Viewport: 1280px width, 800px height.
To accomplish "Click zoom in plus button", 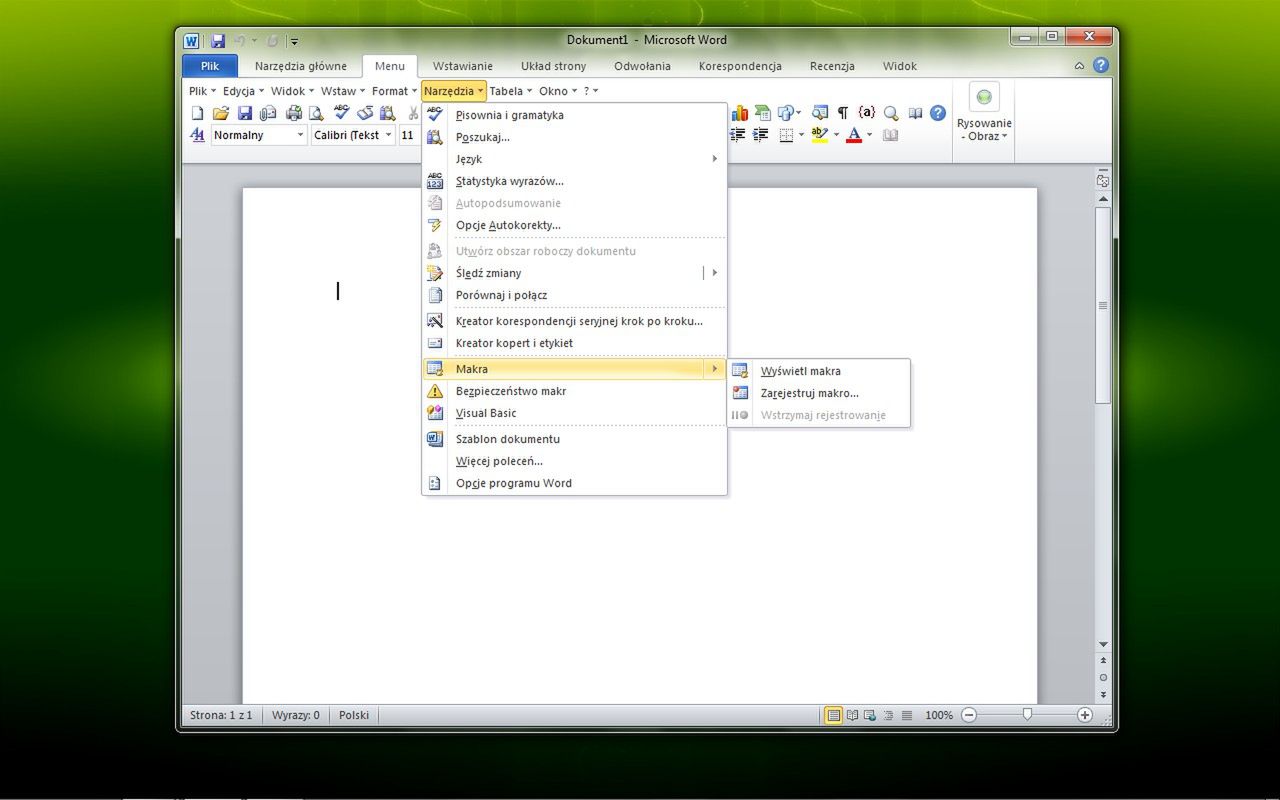I will (x=1085, y=715).
